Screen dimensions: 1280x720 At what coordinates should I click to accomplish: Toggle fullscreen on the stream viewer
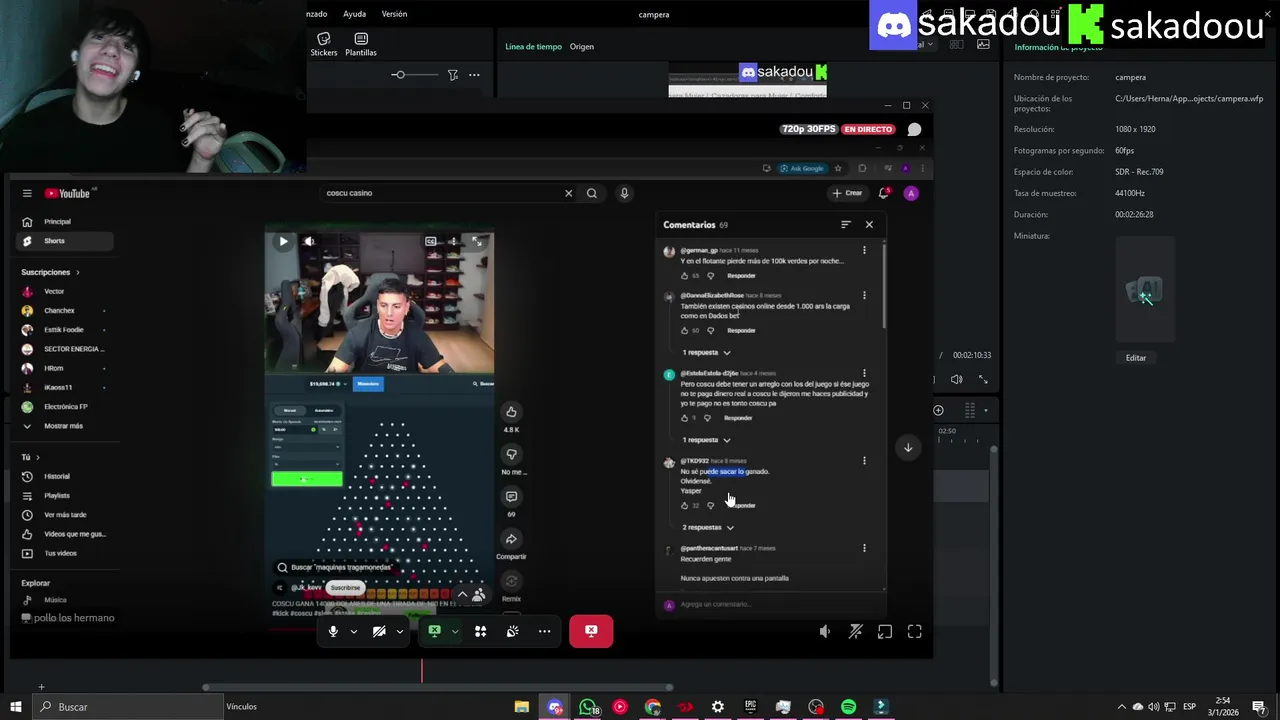coord(914,632)
